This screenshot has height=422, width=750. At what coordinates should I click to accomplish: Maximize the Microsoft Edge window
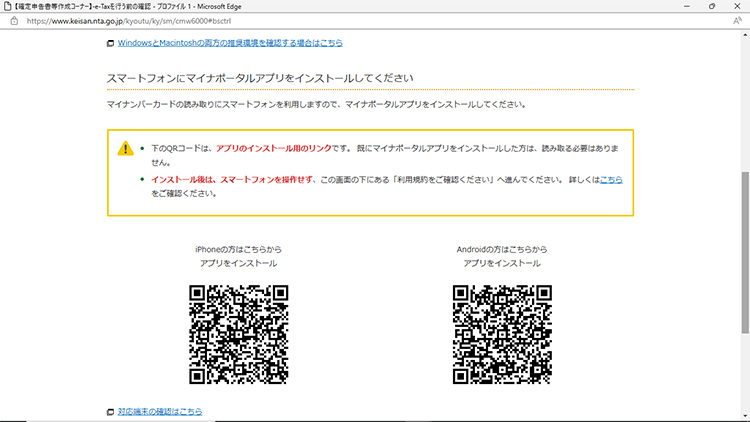(x=710, y=6)
